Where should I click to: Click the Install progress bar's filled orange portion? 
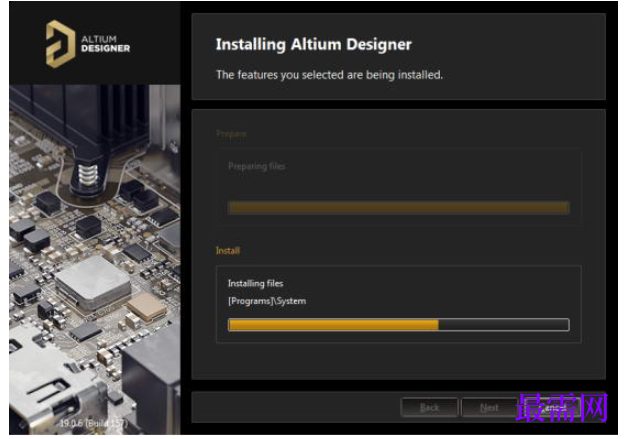pos(333,325)
